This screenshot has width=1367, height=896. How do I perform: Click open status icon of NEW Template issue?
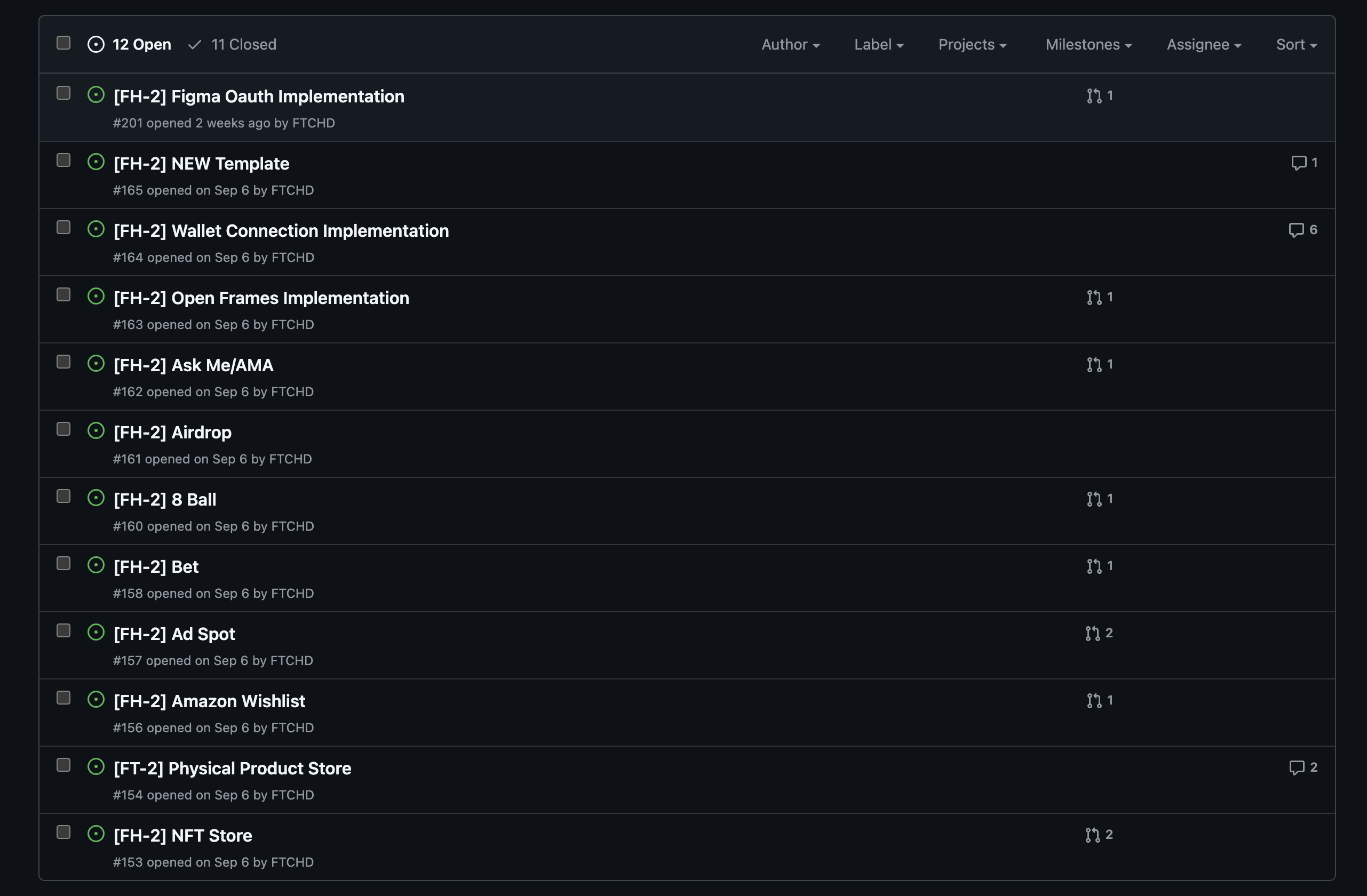96,162
